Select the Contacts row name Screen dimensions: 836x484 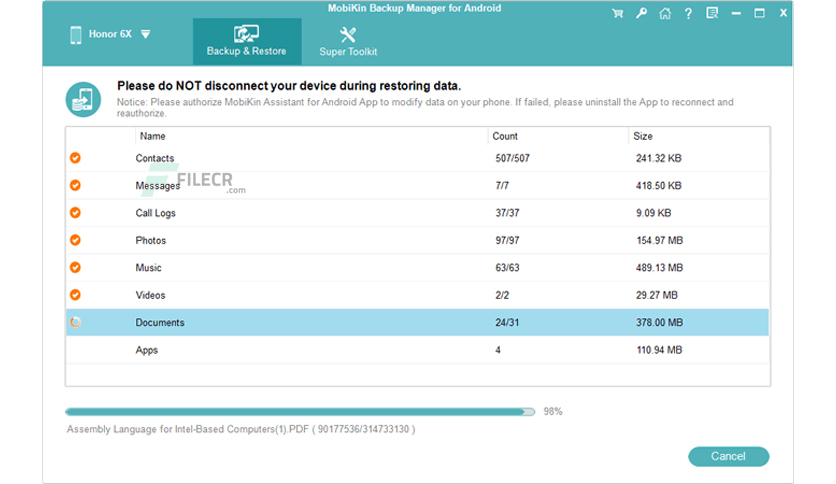tap(155, 158)
